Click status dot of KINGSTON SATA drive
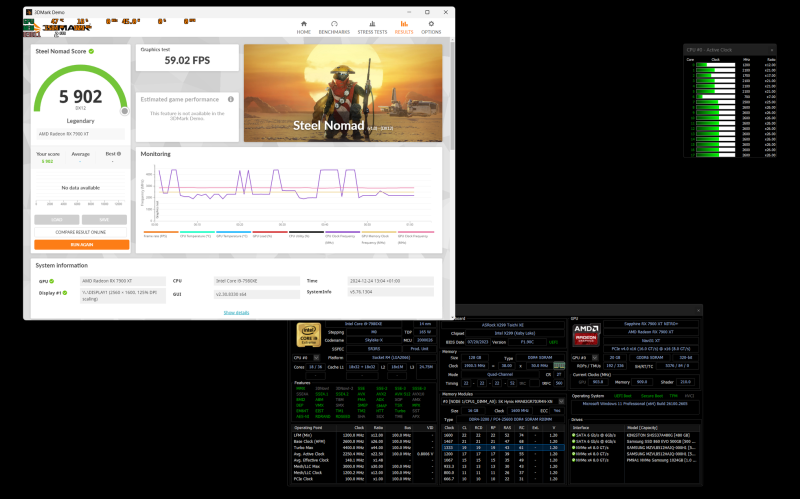 [573, 435]
